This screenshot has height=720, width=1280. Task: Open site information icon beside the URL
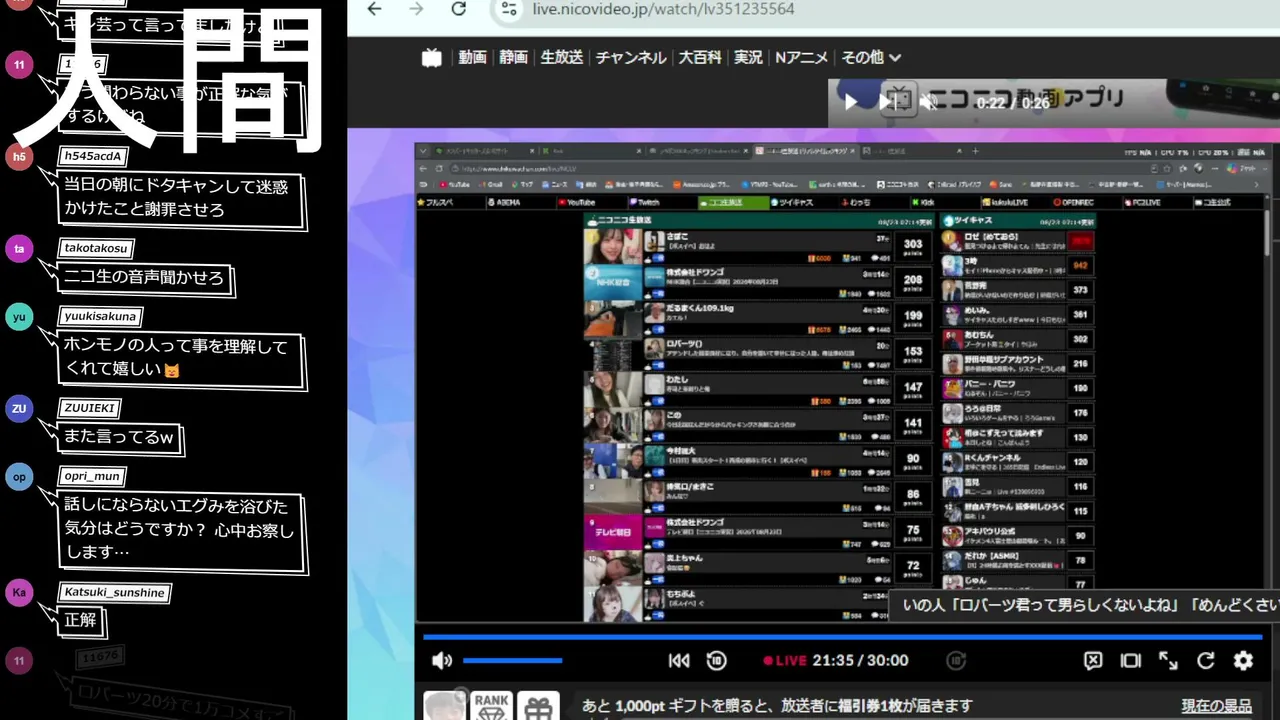(x=509, y=9)
